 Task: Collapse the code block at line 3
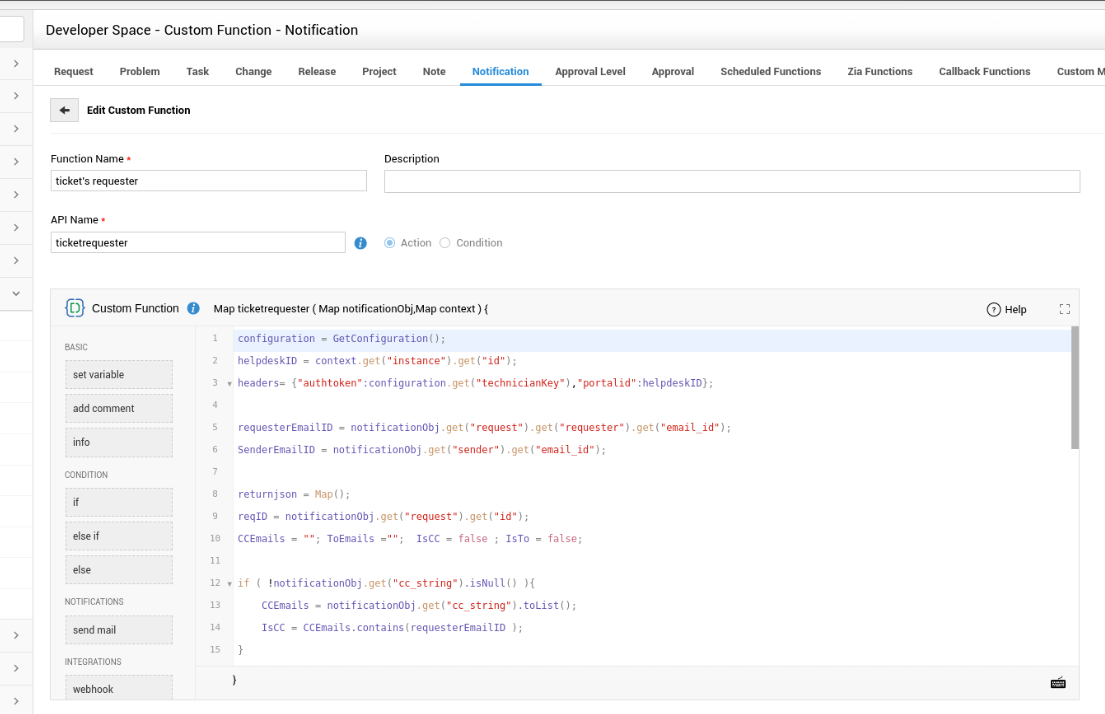coord(229,384)
